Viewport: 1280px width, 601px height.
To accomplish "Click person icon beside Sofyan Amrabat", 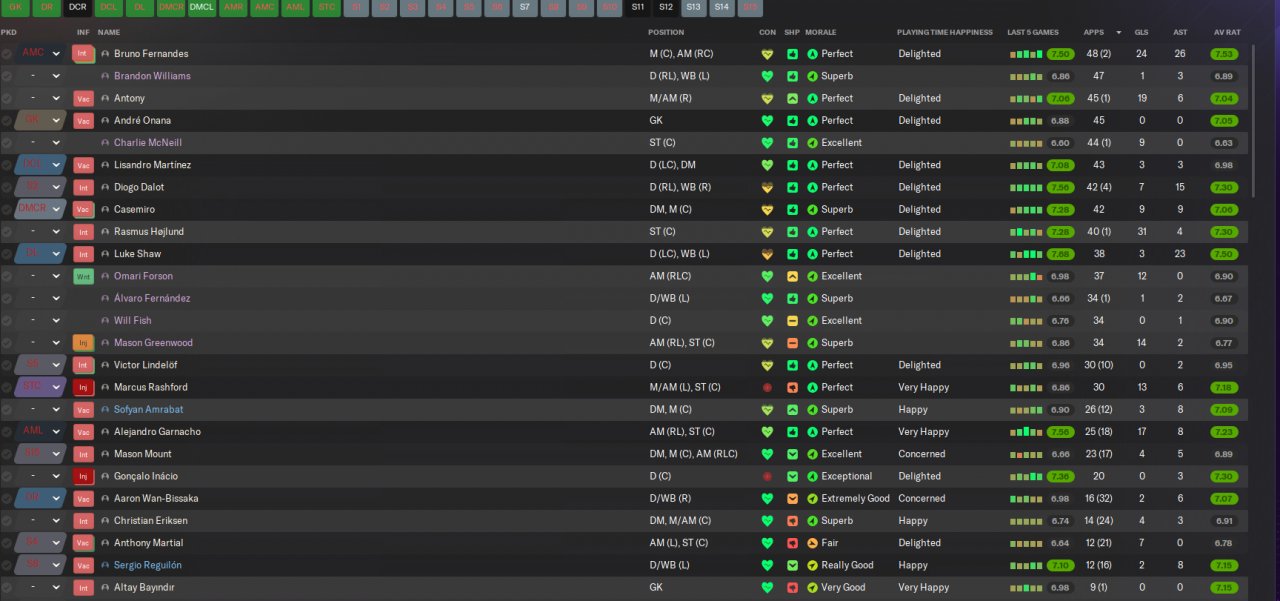I will 105,410.
